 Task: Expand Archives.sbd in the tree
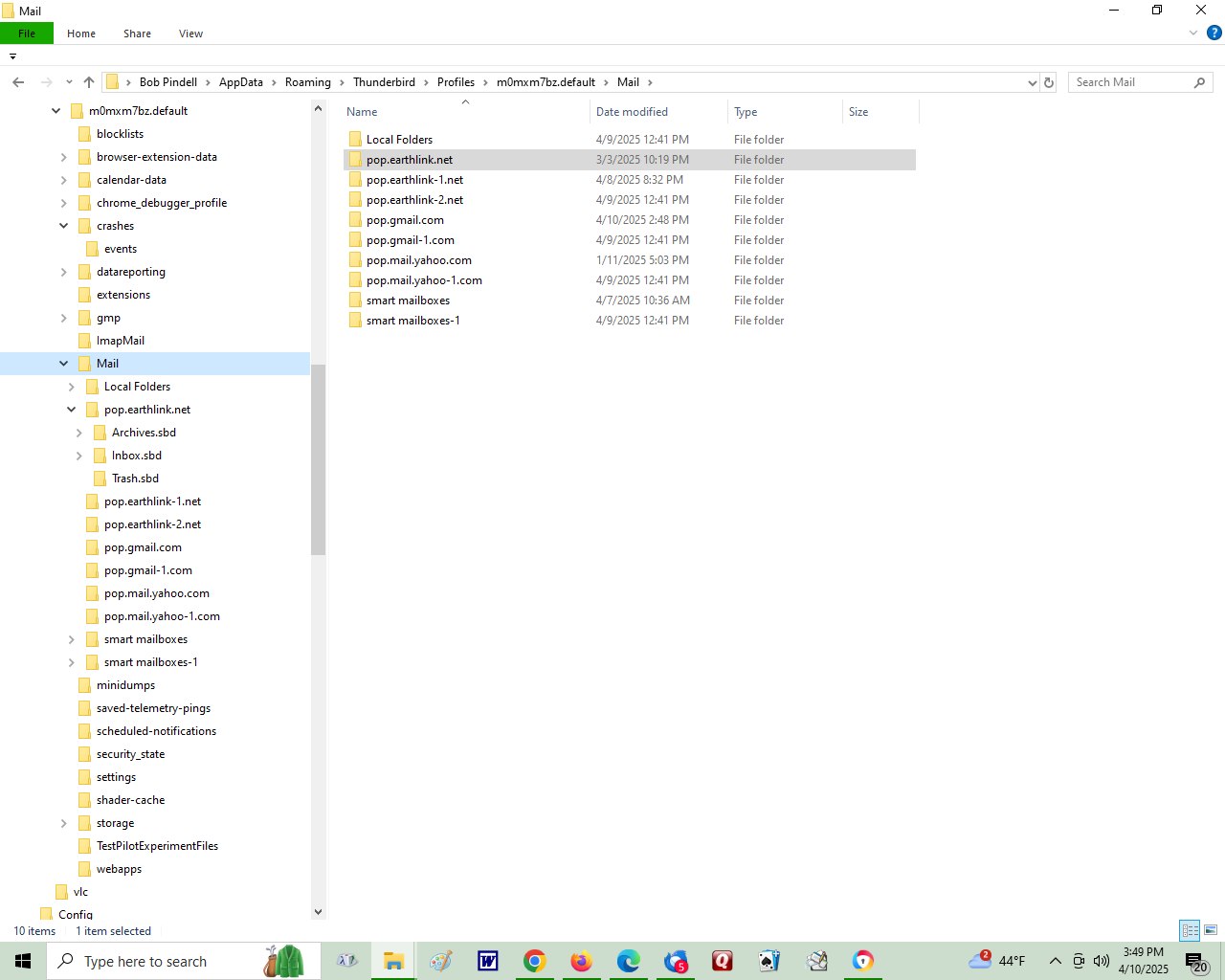coord(78,433)
